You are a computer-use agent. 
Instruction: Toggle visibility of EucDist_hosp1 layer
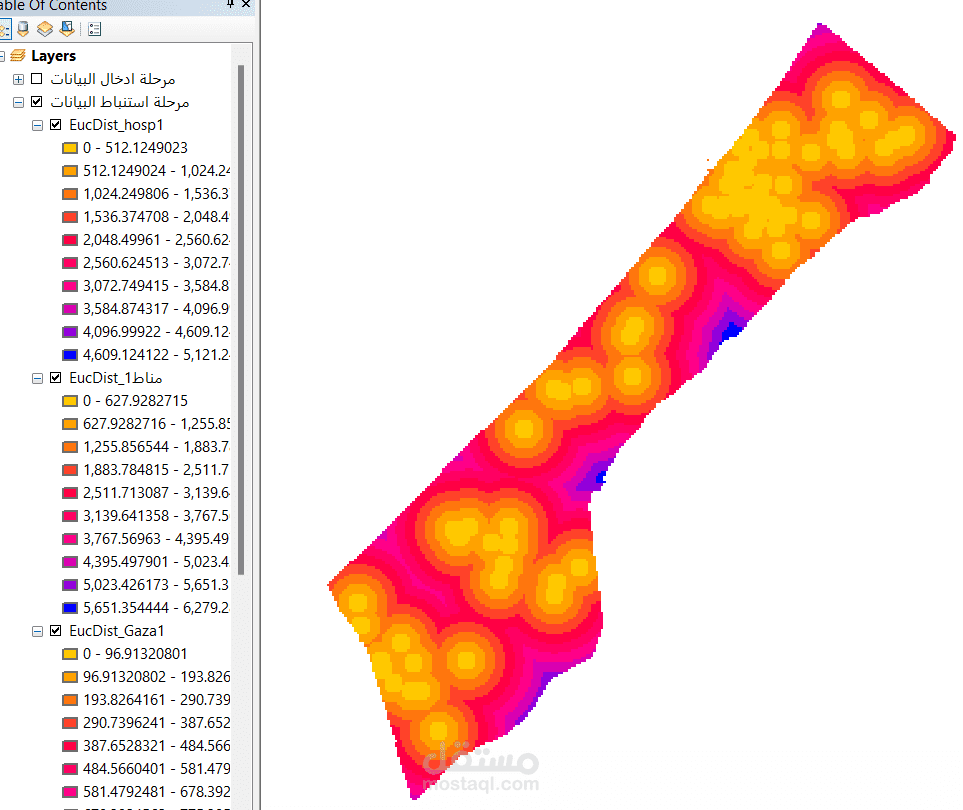(x=56, y=125)
